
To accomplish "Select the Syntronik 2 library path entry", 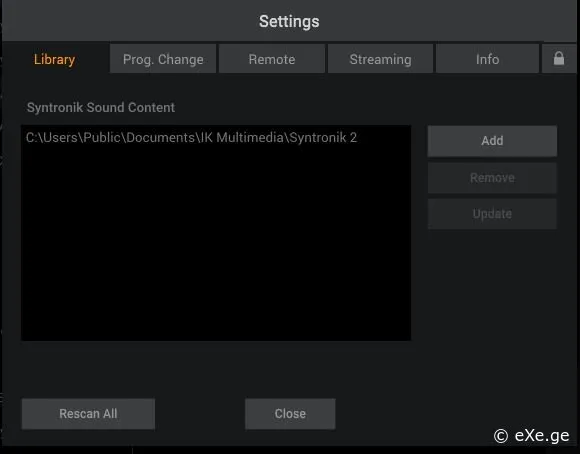I will click(191, 138).
